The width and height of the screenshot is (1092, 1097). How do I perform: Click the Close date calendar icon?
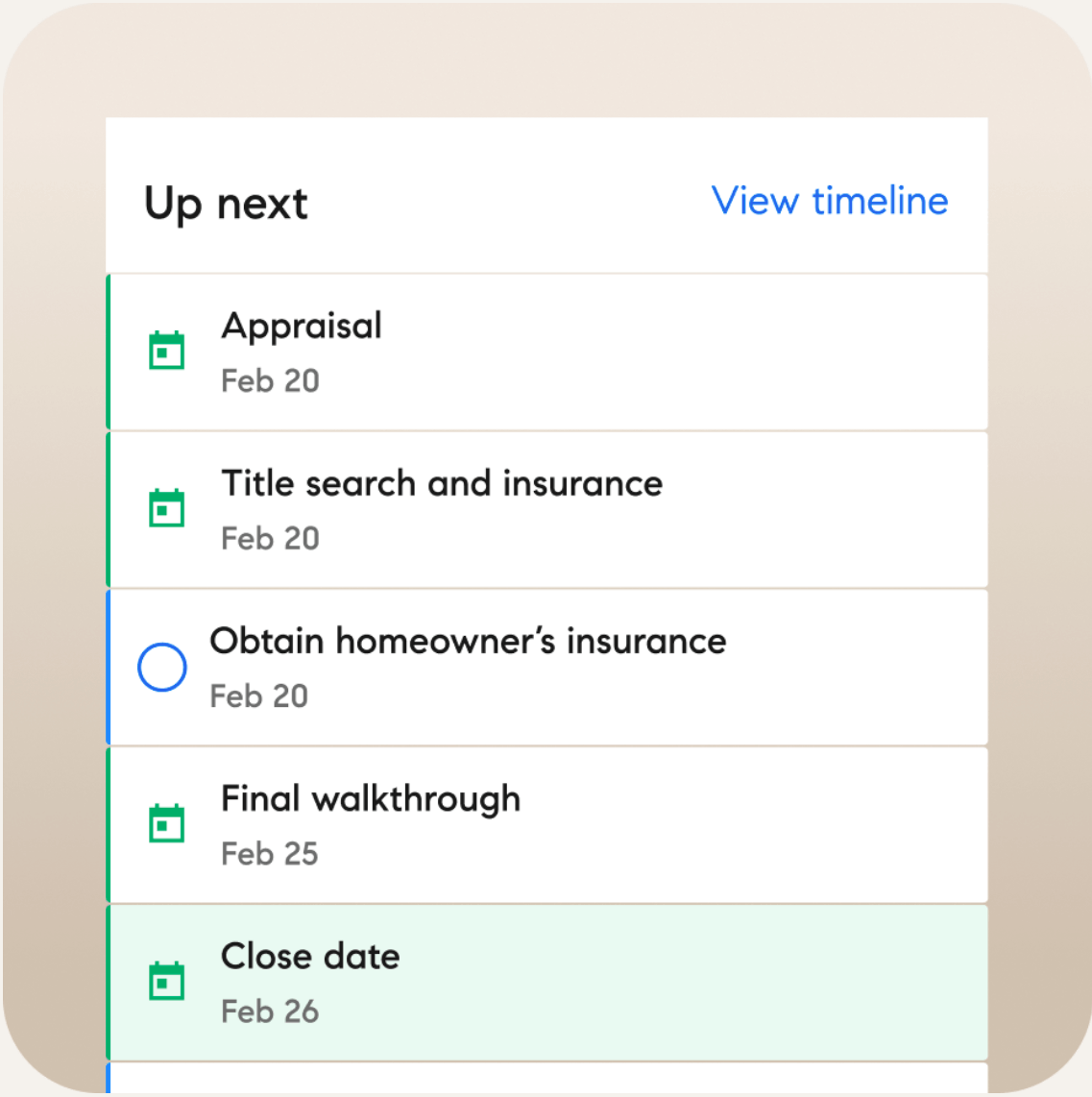(166, 981)
